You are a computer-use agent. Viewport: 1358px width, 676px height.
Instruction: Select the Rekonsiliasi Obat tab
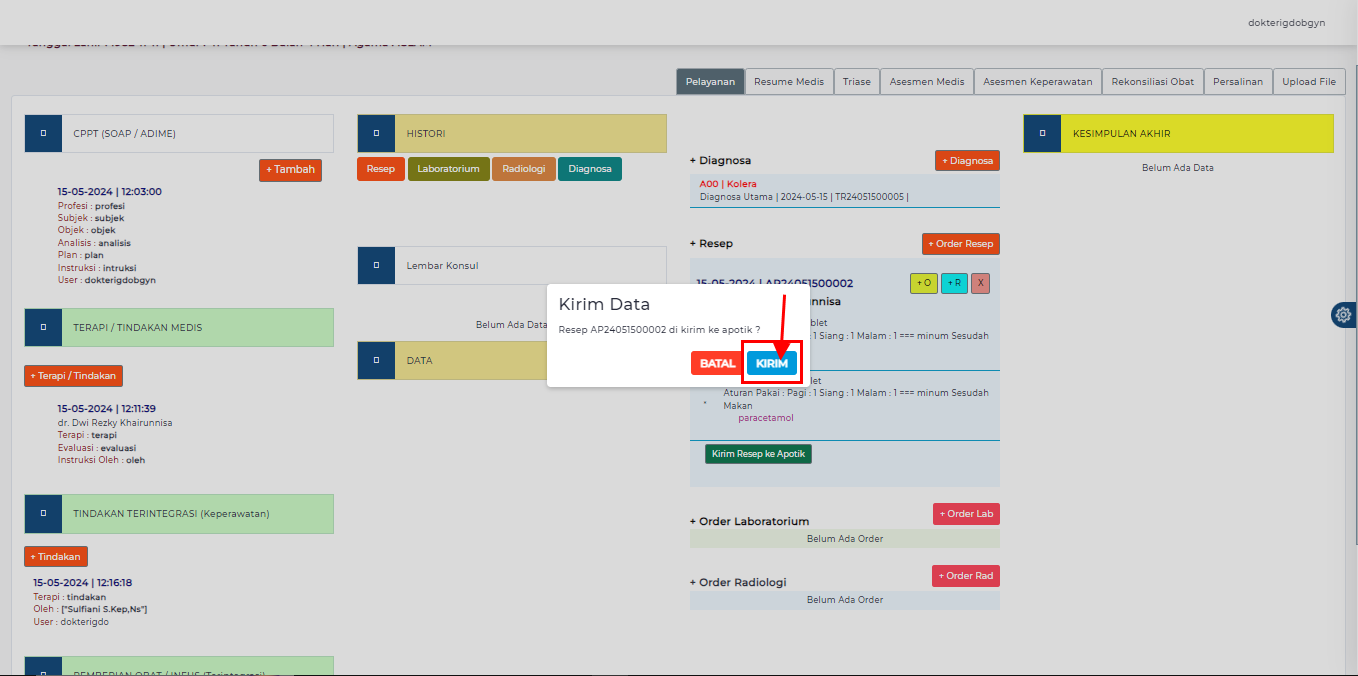coord(1152,82)
